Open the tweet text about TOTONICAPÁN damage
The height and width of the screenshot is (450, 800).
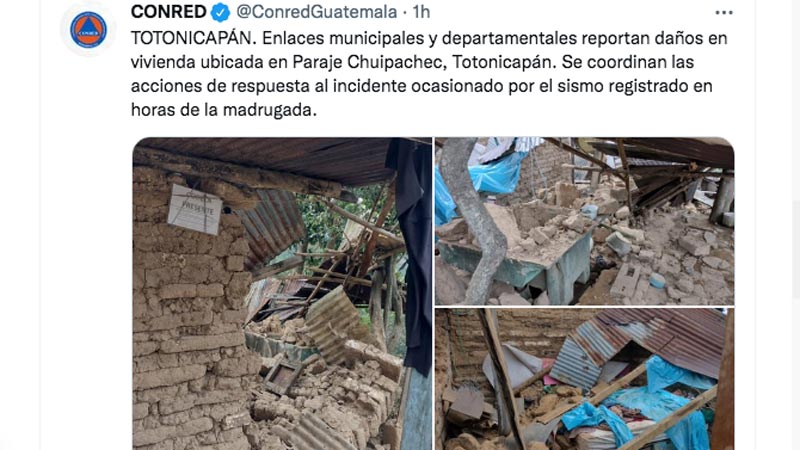pyautogui.click(x=429, y=74)
